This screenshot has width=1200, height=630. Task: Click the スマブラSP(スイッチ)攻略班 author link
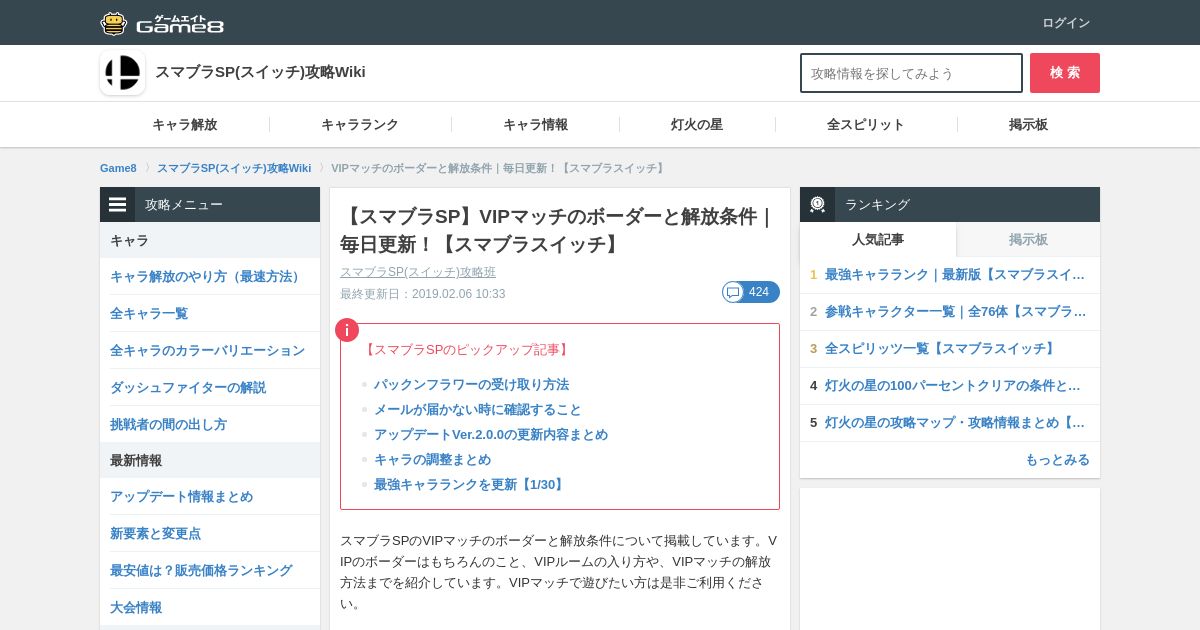click(418, 272)
